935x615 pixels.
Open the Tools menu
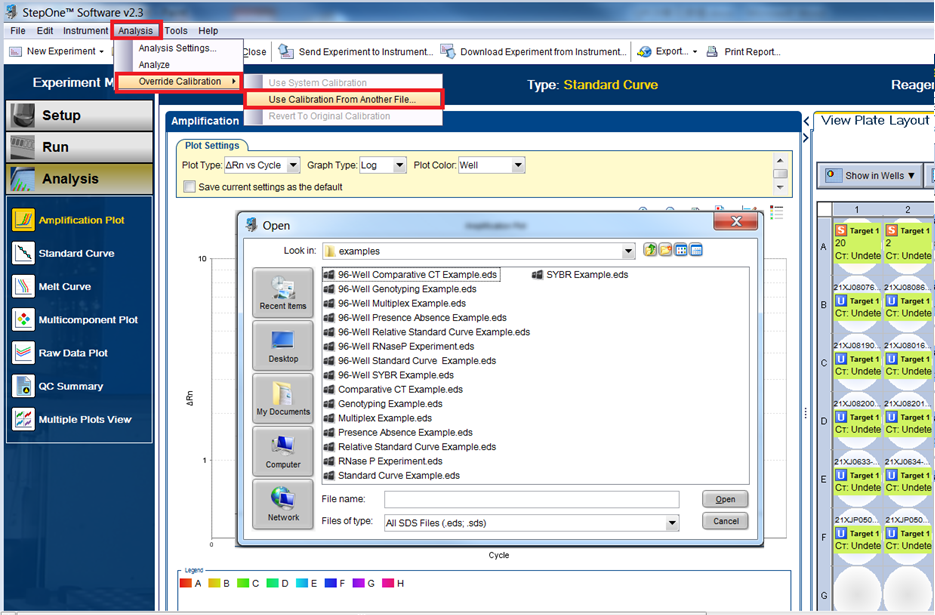pos(176,30)
